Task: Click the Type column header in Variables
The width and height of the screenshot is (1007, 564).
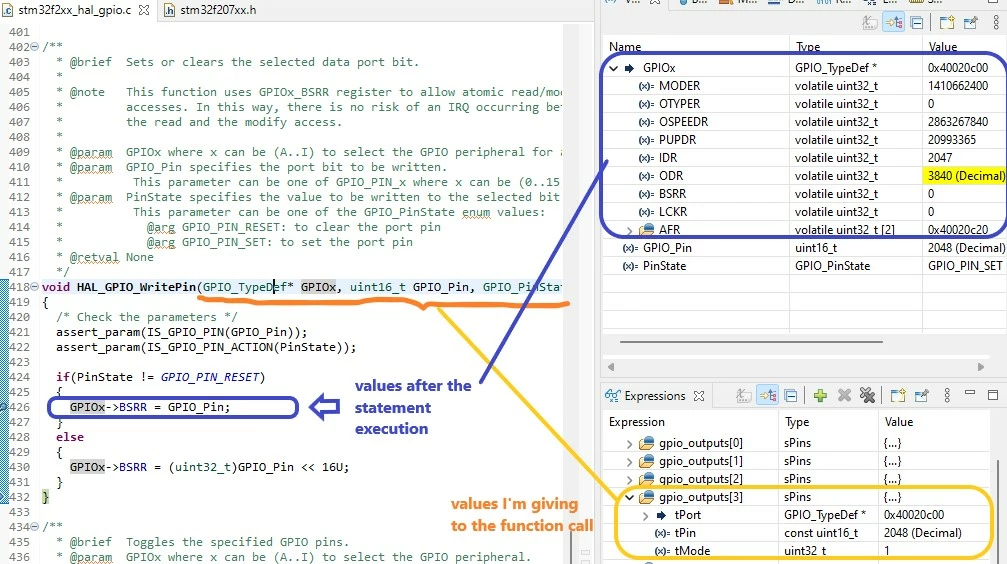Action: [808, 47]
